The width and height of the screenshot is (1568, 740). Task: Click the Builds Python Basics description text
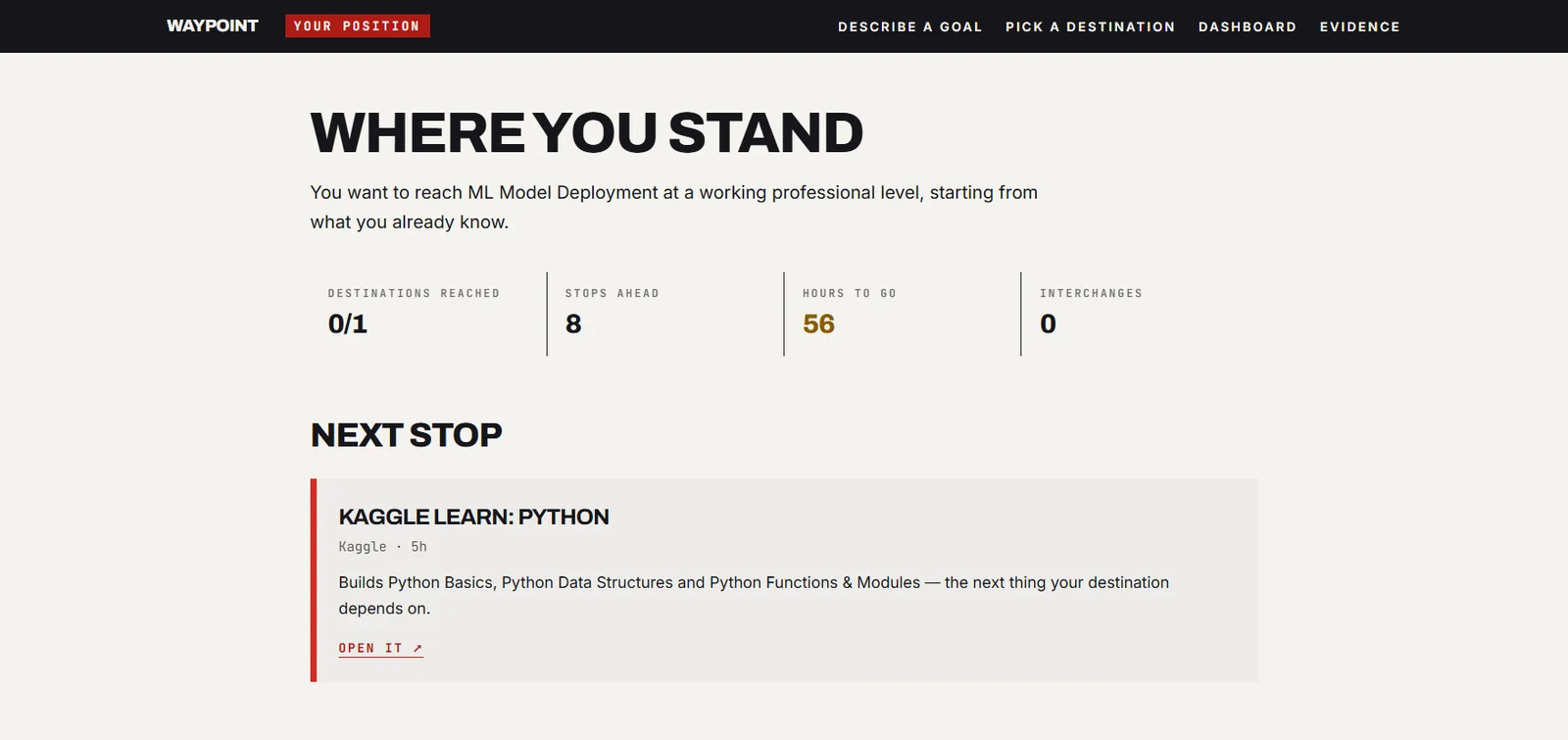click(x=754, y=595)
